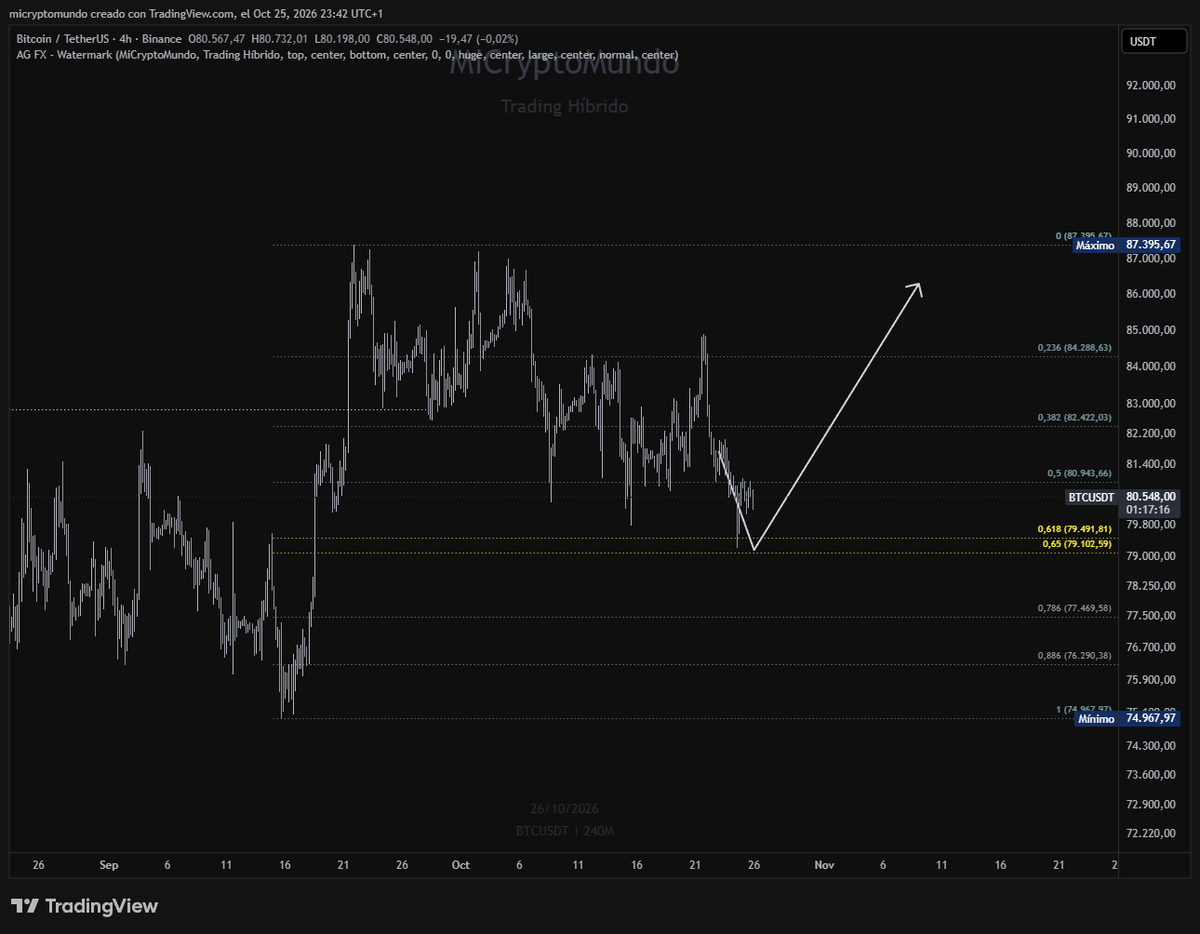This screenshot has width=1200, height=934.
Task: Click the Máximo price label
Action: [1095, 245]
